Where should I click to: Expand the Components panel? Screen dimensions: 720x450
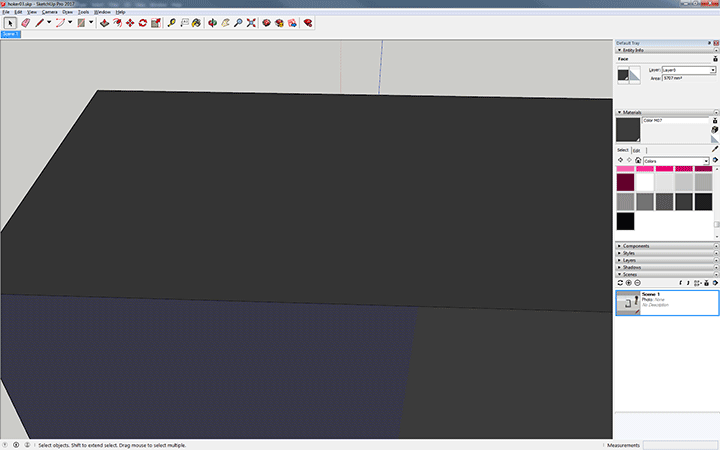tap(664, 246)
